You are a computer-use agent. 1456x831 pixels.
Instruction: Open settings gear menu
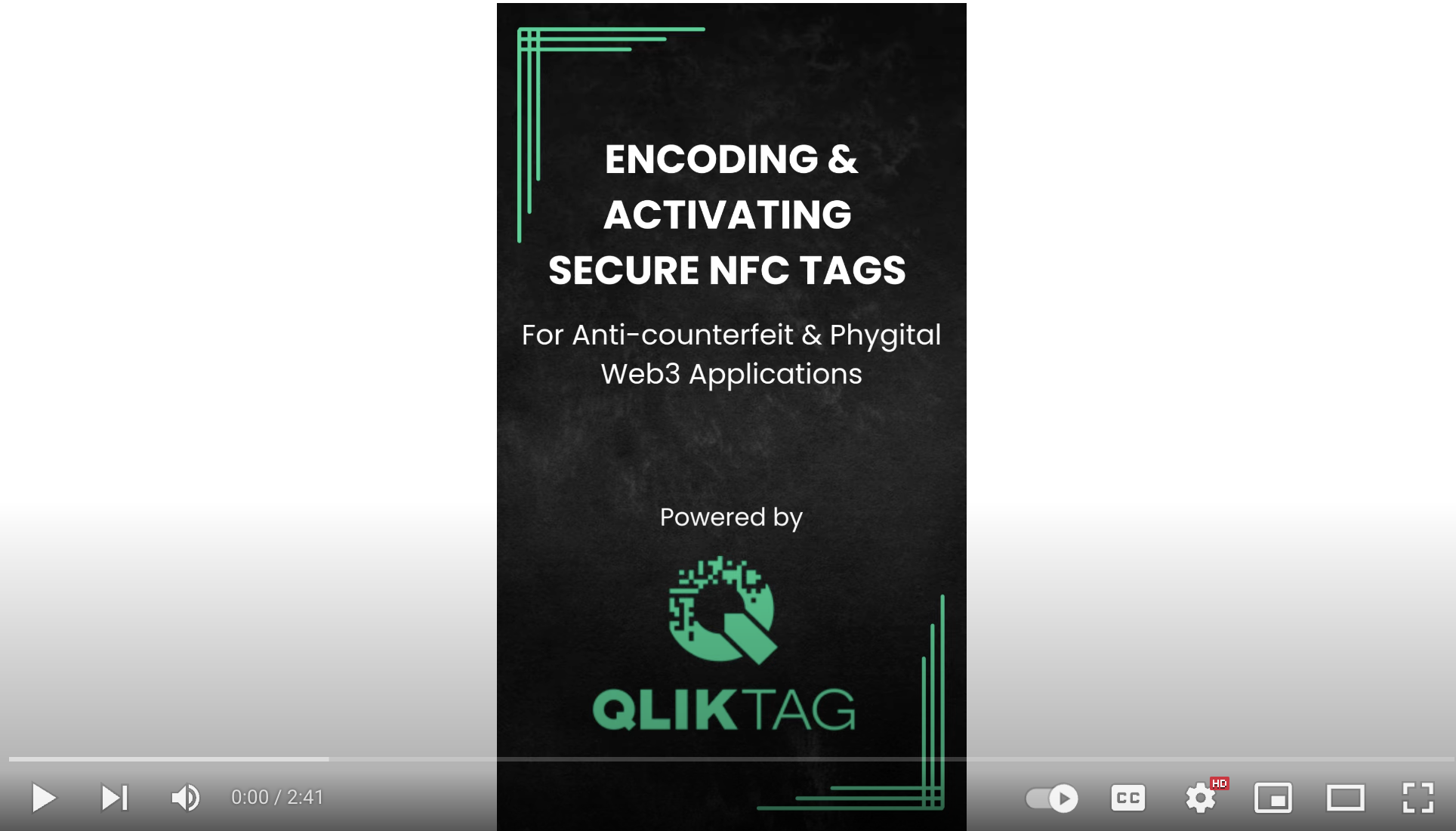pyautogui.click(x=1199, y=797)
